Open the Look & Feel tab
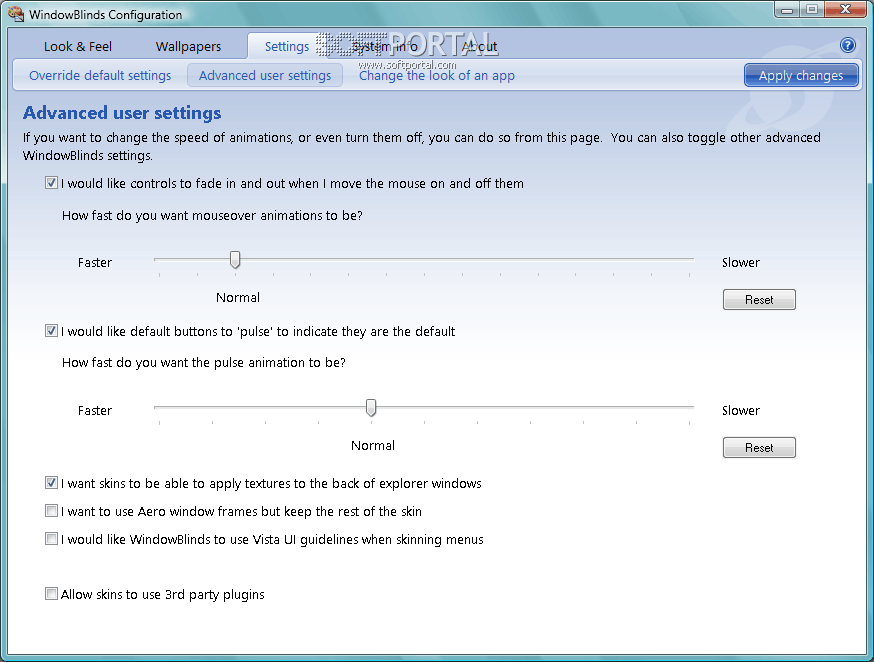Image resolution: width=874 pixels, height=662 pixels. point(77,46)
